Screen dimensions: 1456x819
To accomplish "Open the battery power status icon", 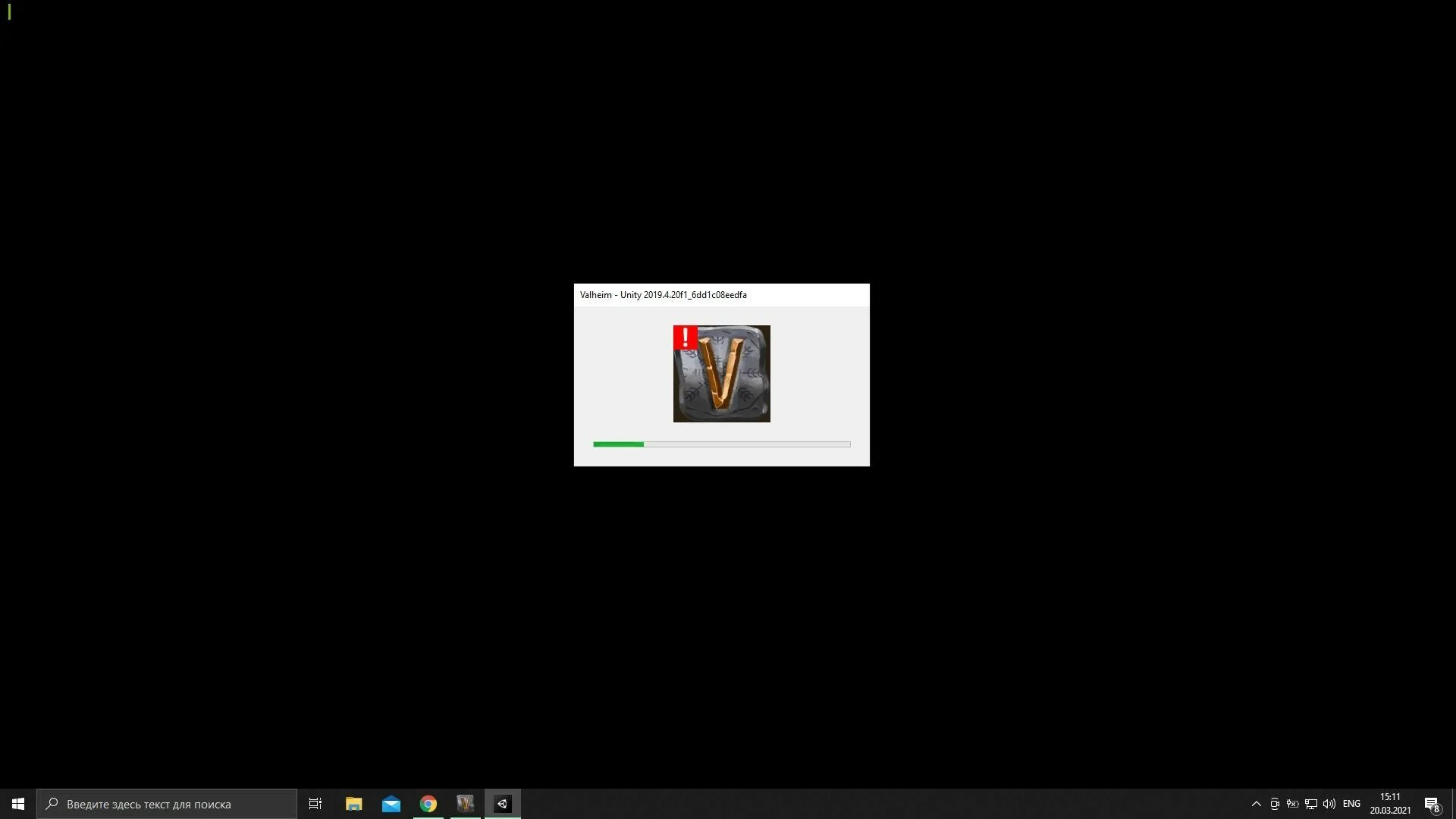I will pos(1293,804).
